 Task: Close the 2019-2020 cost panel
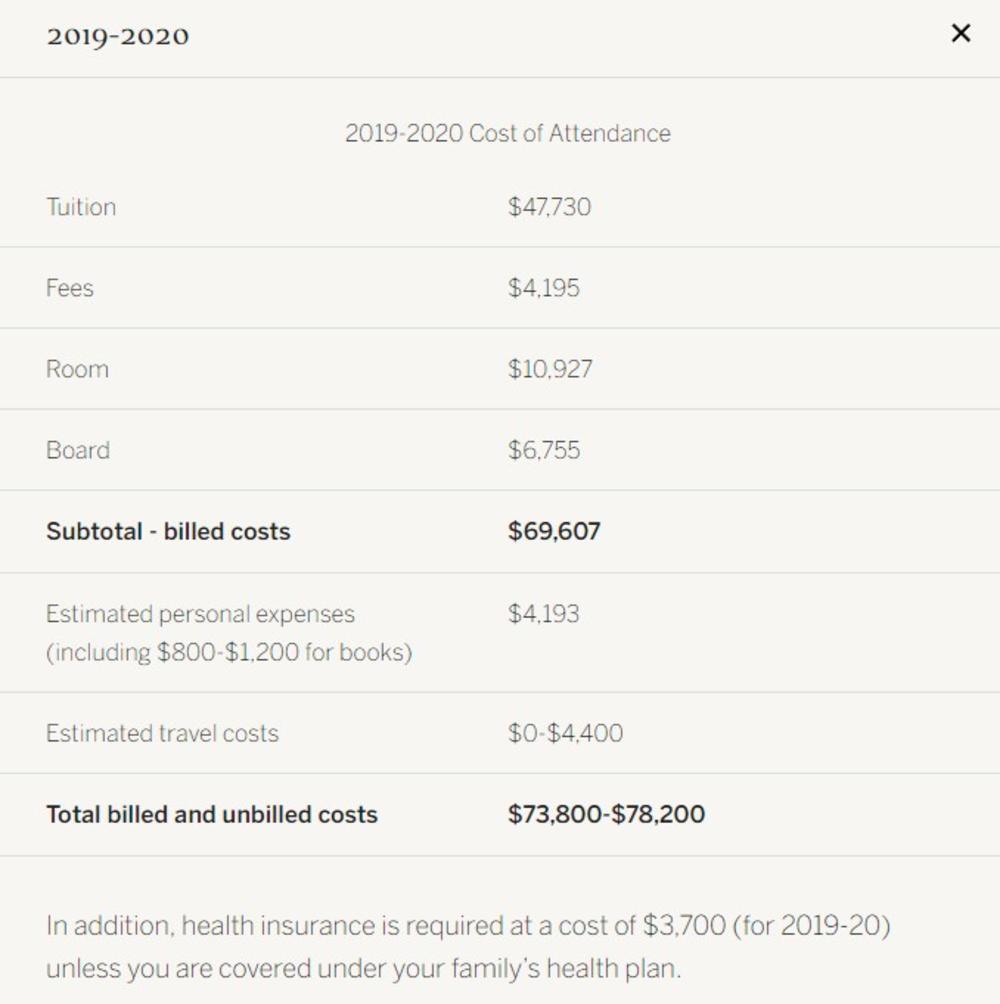click(960, 34)
